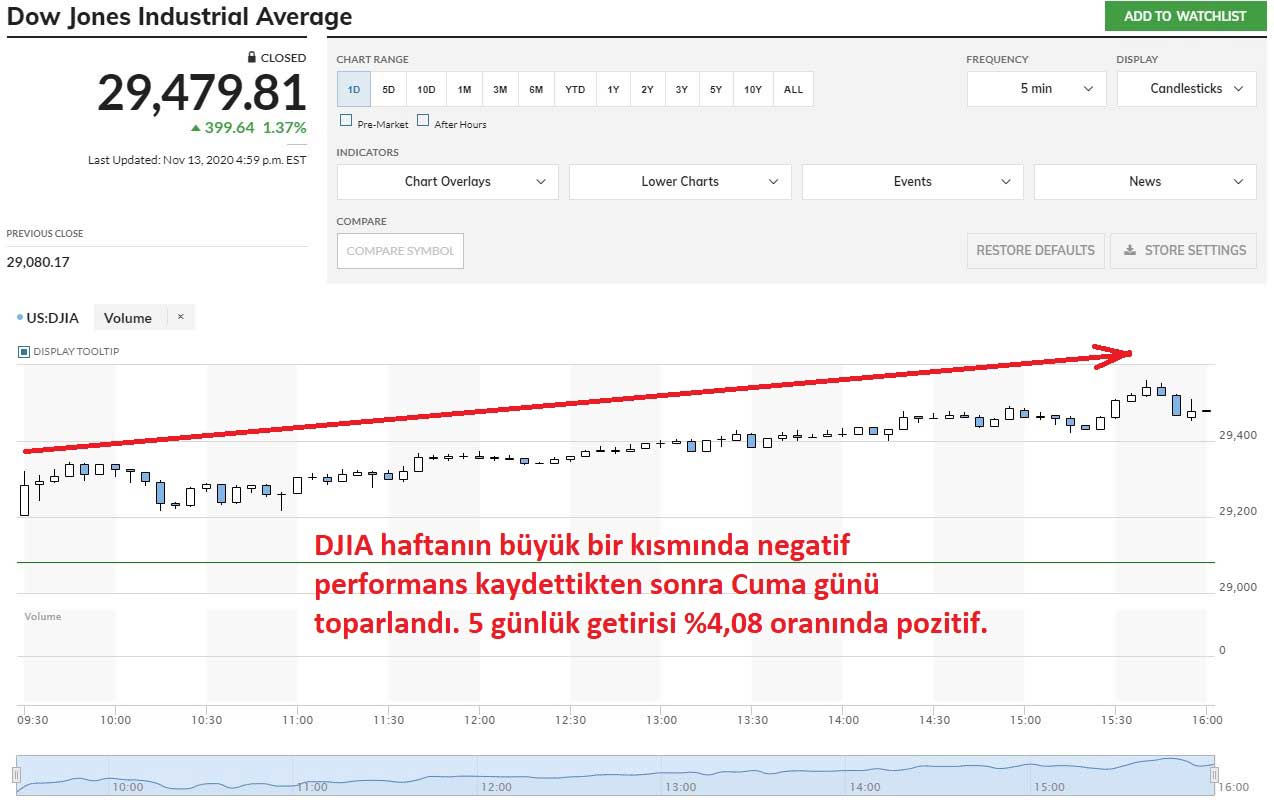Set chart range to 10Y
1274x808 pixels.
click(753, 89)
